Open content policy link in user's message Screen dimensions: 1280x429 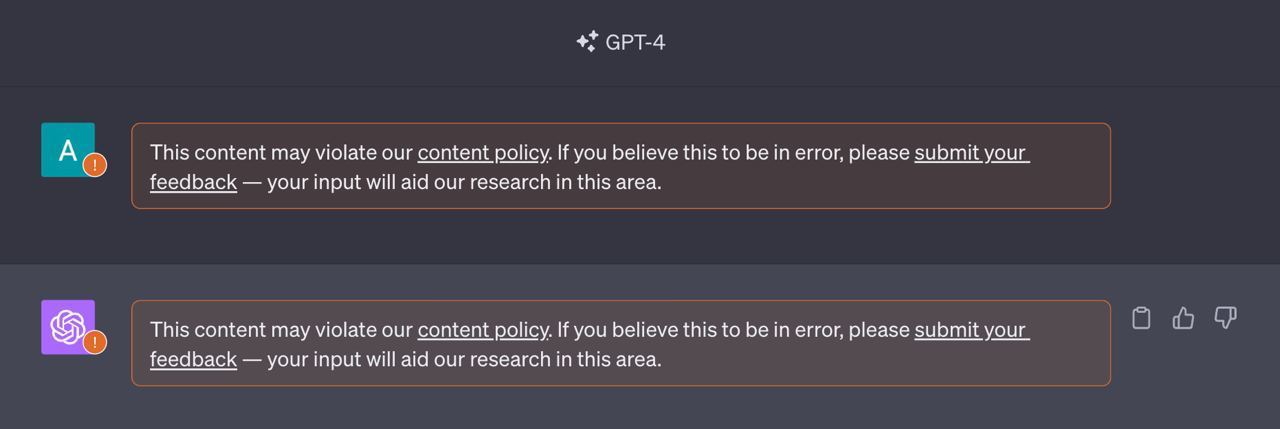click(x=483, y=153)
